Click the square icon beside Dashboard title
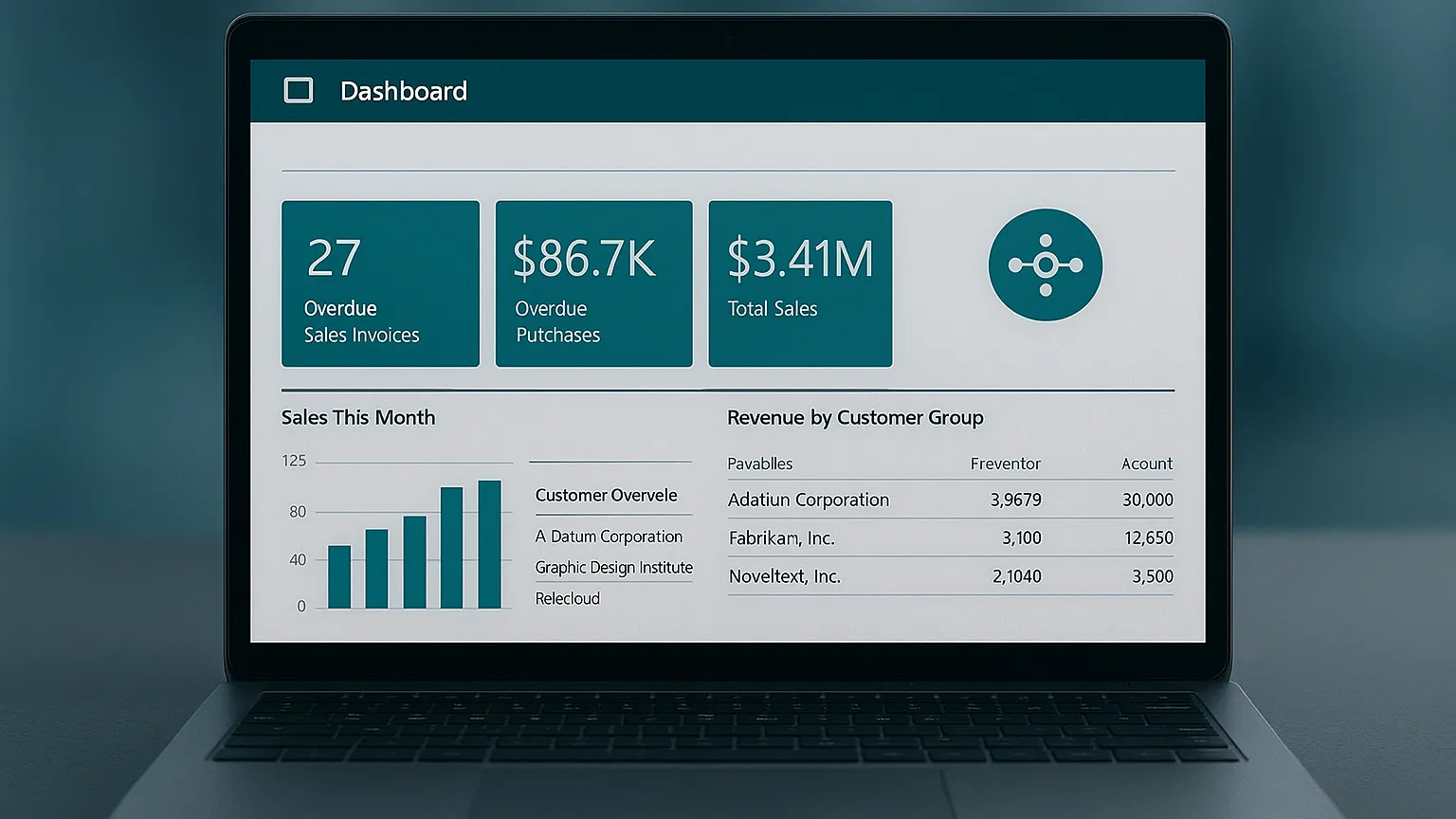 tap(299, 91)
